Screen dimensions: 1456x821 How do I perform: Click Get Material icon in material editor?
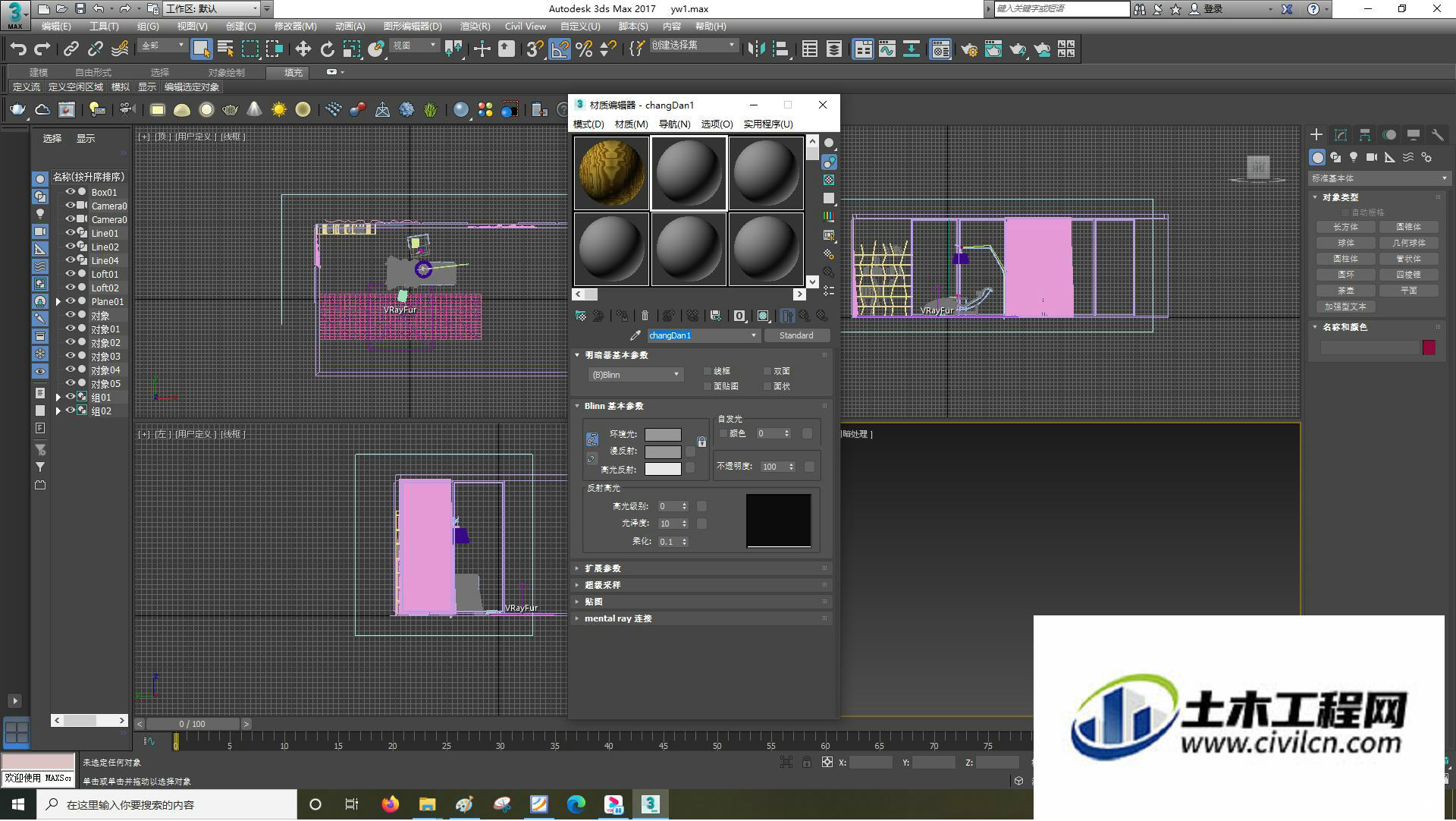[x=581, y=316]
